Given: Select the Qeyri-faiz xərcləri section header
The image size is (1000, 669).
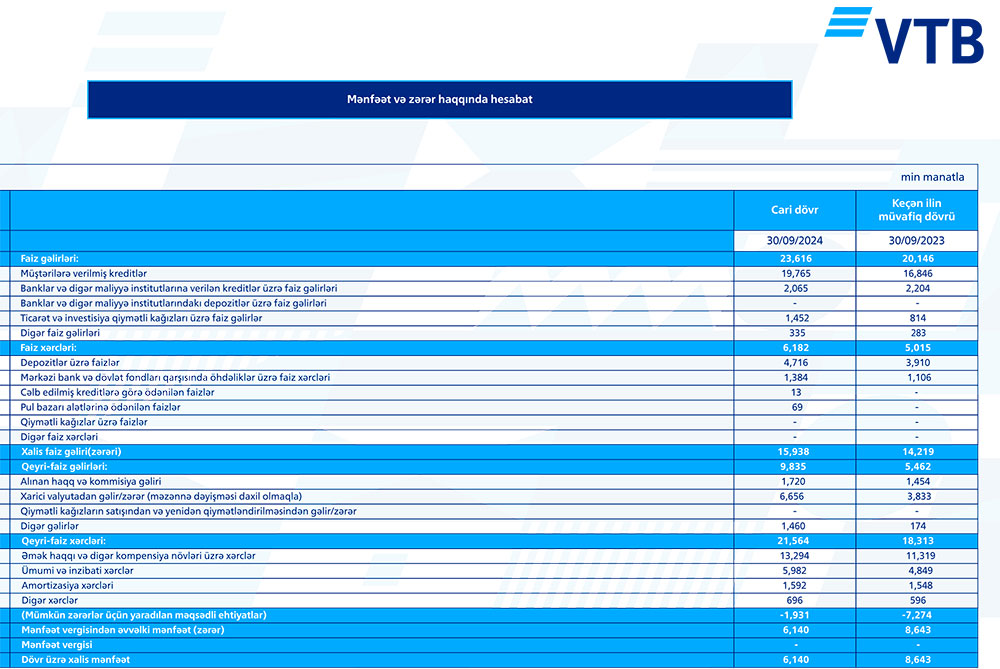Looking at the screenshot, I should click(x=64, y=541).
